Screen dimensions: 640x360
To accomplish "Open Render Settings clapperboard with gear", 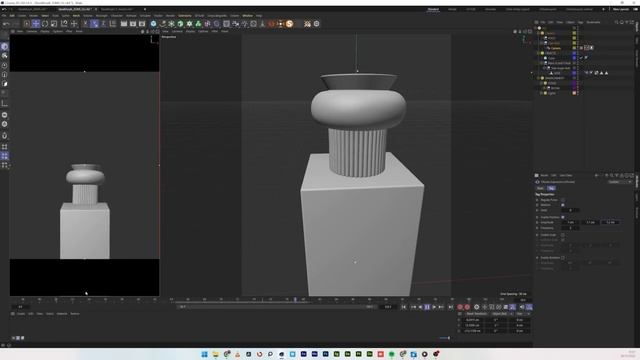I will [x=142, y=24].
